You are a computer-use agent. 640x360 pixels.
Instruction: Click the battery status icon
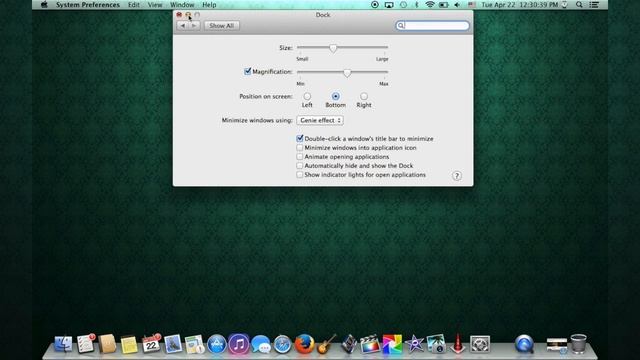tap(444, 5)
